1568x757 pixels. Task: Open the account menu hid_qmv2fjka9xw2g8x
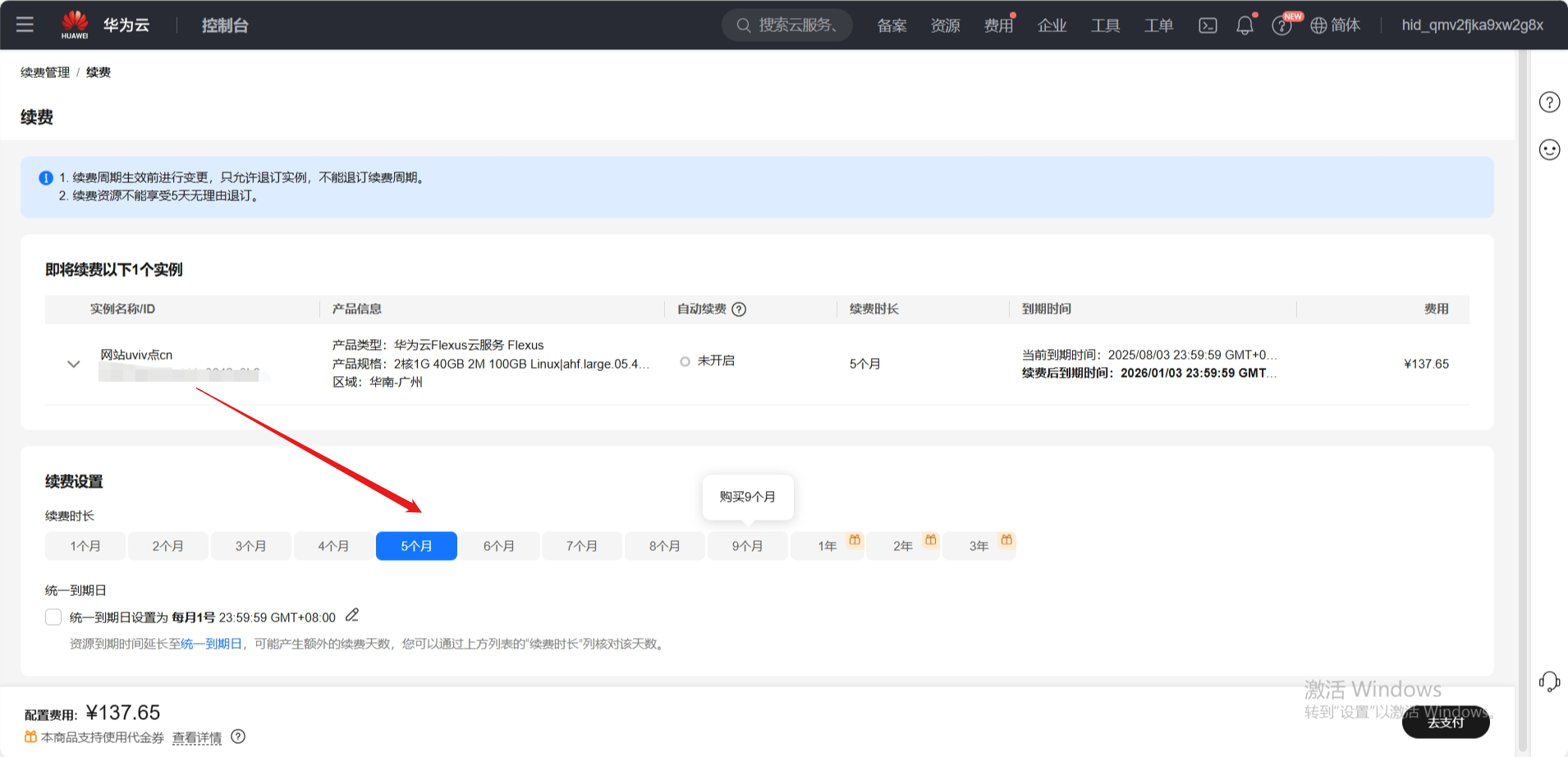click(1472, 25)
